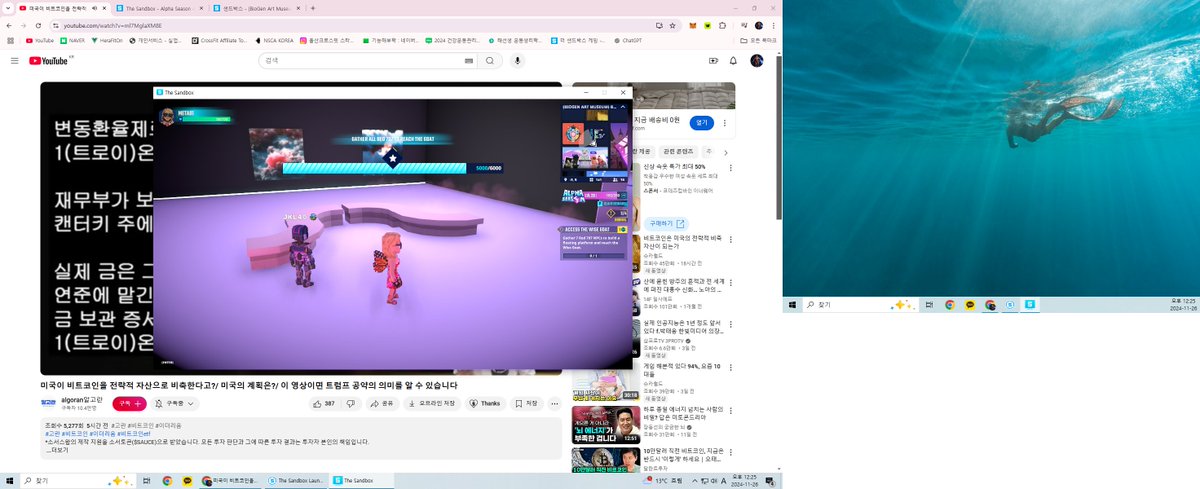Select The Sandbox Launcher taskbar button
Image resolution: width=1200 pixels, height=489 pixels.
pyautogui.click(x=295, y=480)
